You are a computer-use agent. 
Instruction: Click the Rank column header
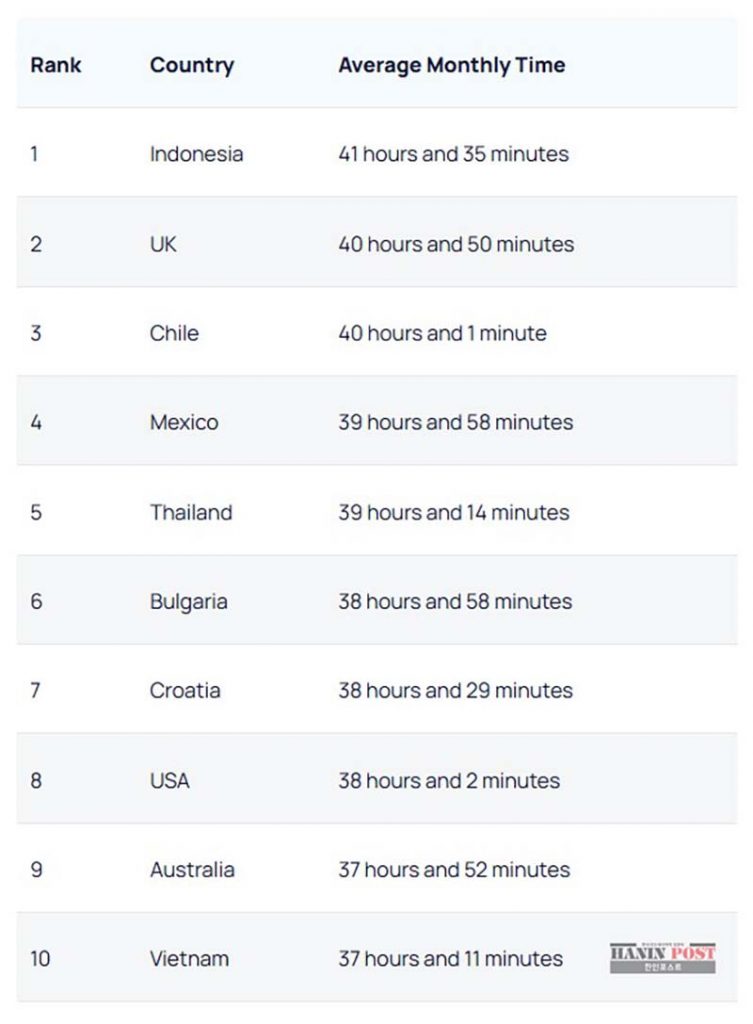coord(56,66)
